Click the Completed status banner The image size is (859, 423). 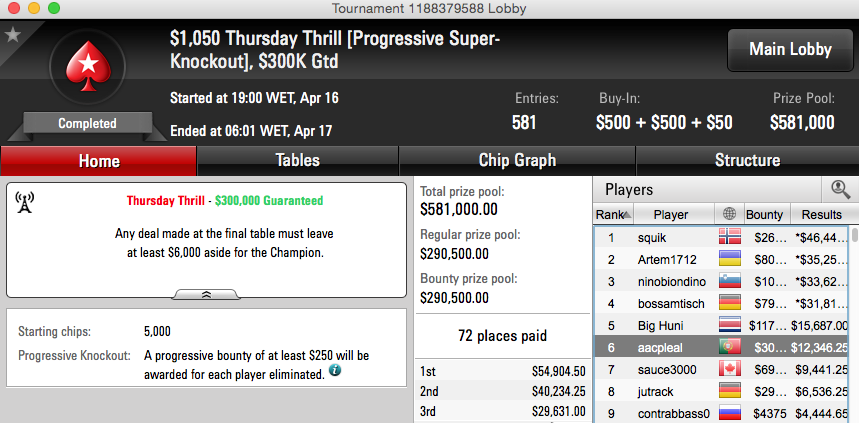tap(88, 124)
